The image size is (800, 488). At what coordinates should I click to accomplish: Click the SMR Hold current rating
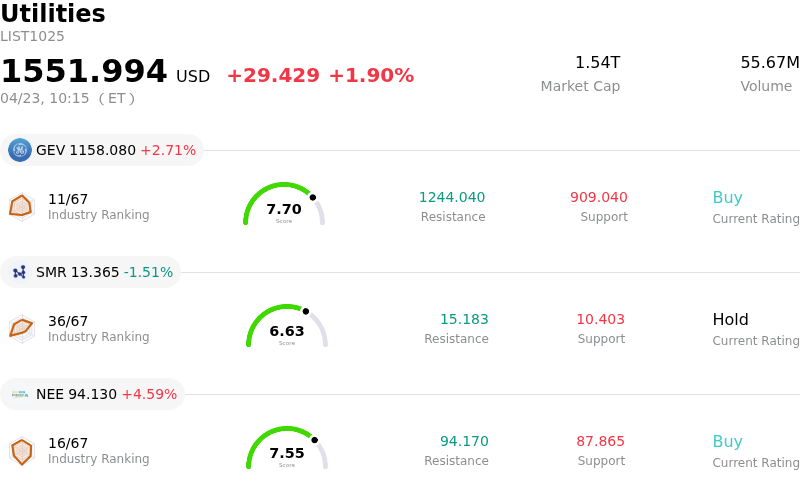[730, 320]
